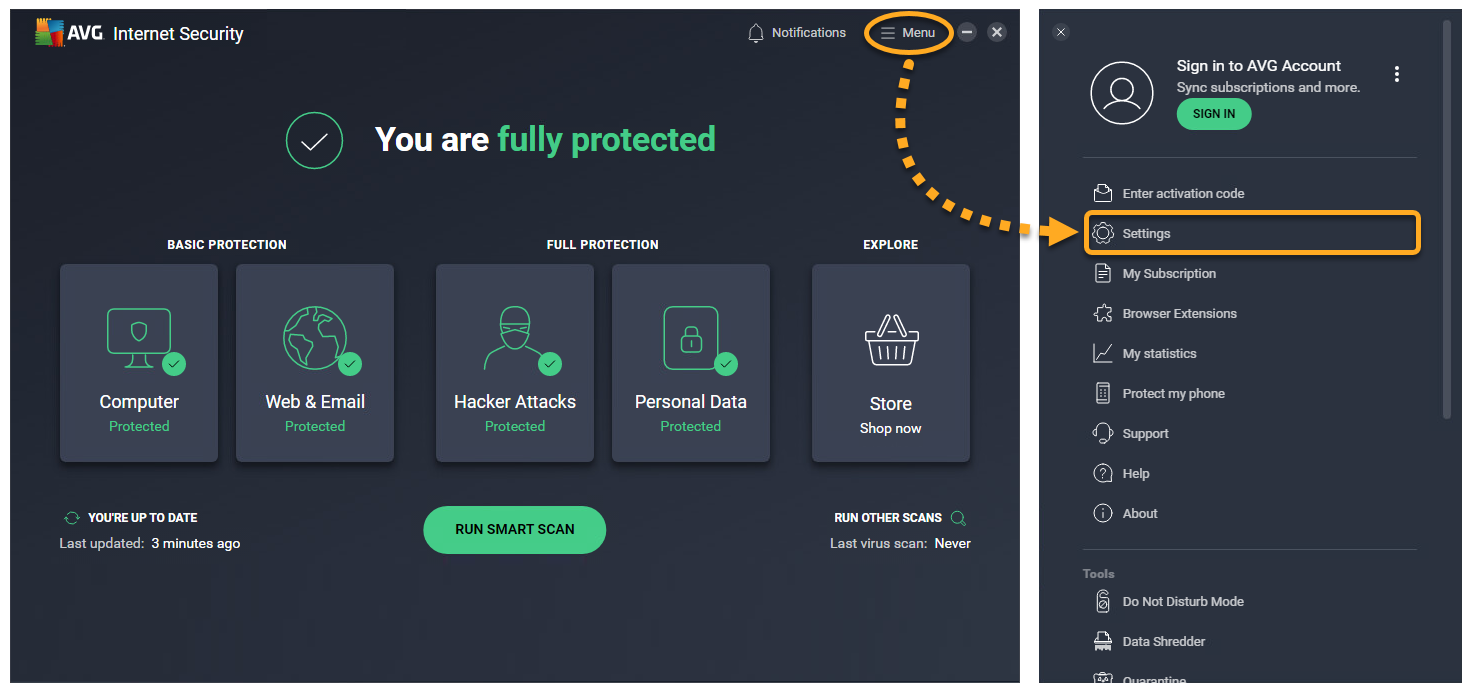Open the hamburger Menu
Viewport: 1470px width, 691px height.
pyautogui.click(x=908, y=33)
